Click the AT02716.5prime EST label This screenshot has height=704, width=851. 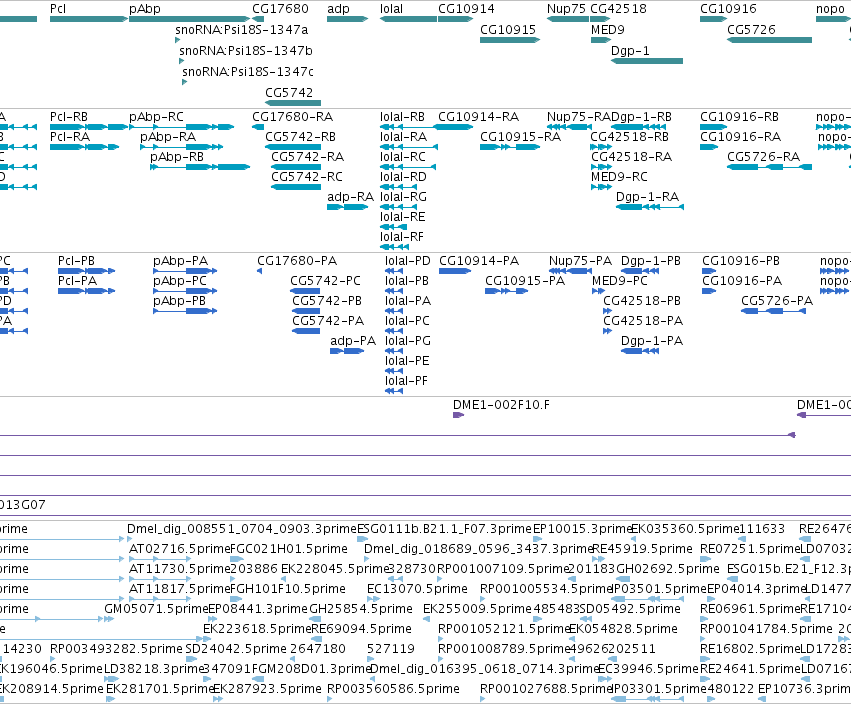click(180, 549)
